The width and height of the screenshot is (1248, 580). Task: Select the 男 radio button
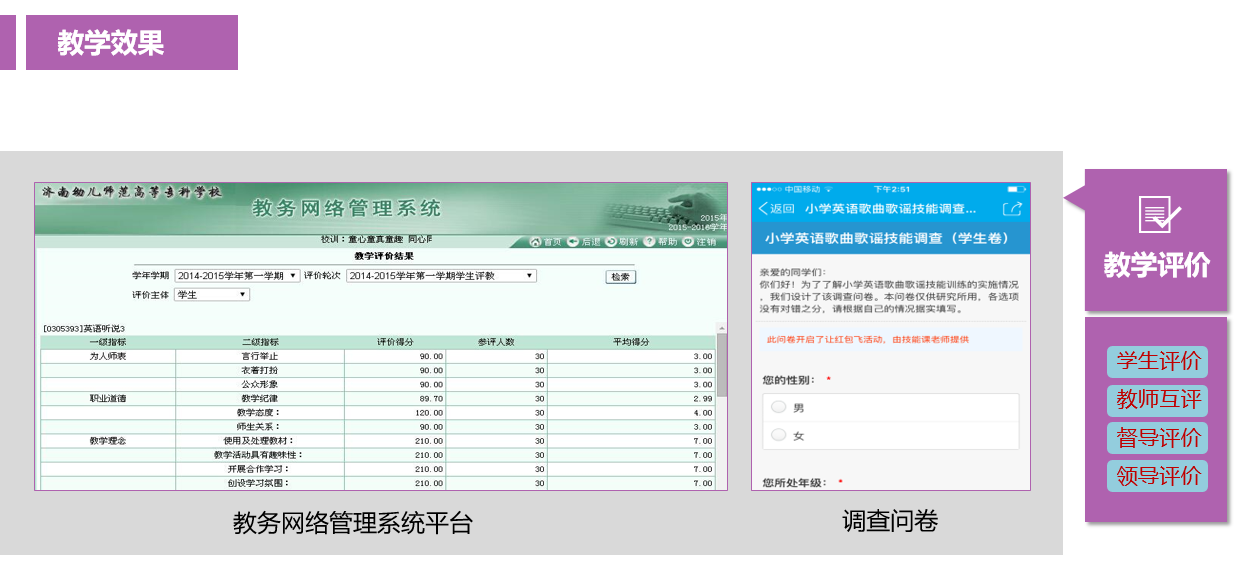coord(779,407)
